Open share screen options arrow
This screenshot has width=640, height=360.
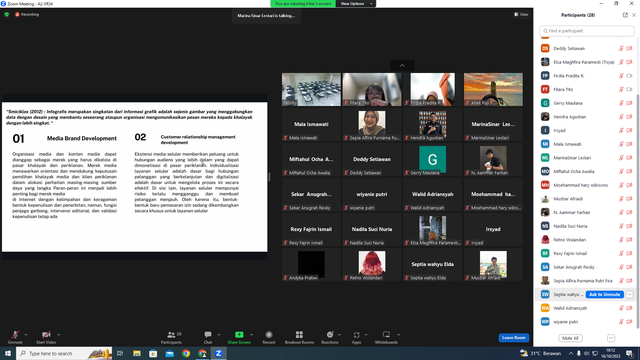click(x=251, y=335)
